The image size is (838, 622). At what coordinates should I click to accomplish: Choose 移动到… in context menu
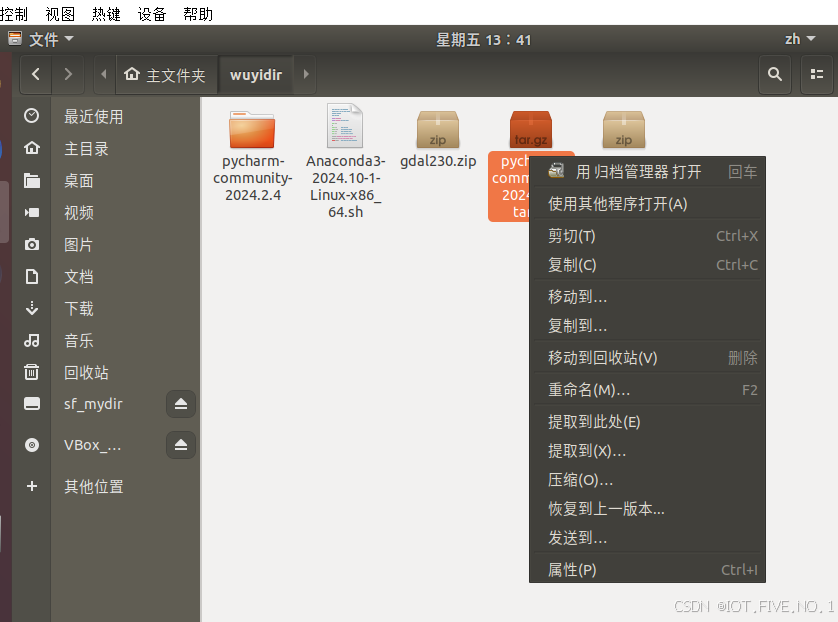tap(647, 297)
